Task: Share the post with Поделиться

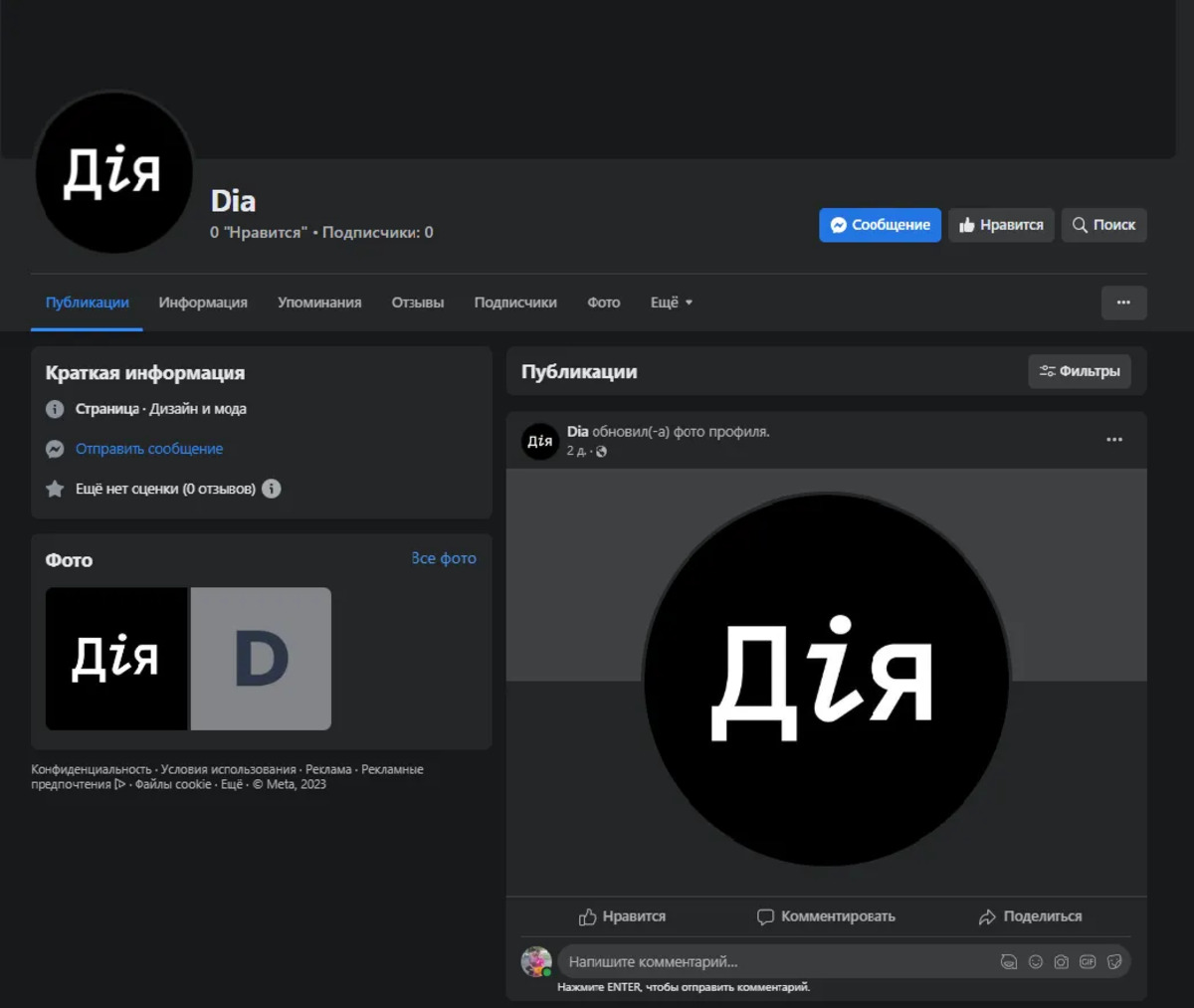Action: pyautogui.click(x=1030, y=916)
